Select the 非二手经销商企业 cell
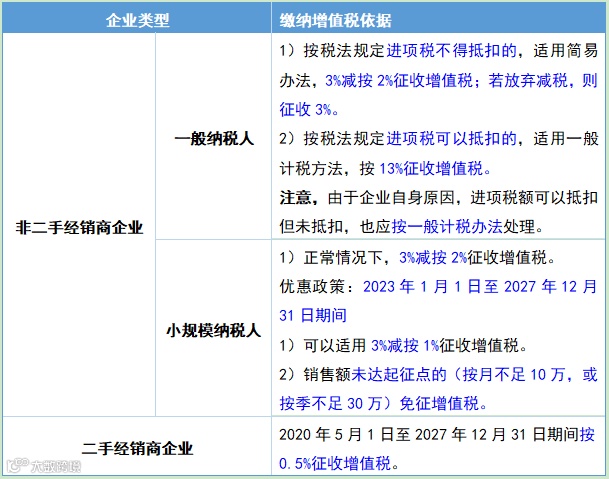Viewport: 609px width, 479px height. click(79, 227)
